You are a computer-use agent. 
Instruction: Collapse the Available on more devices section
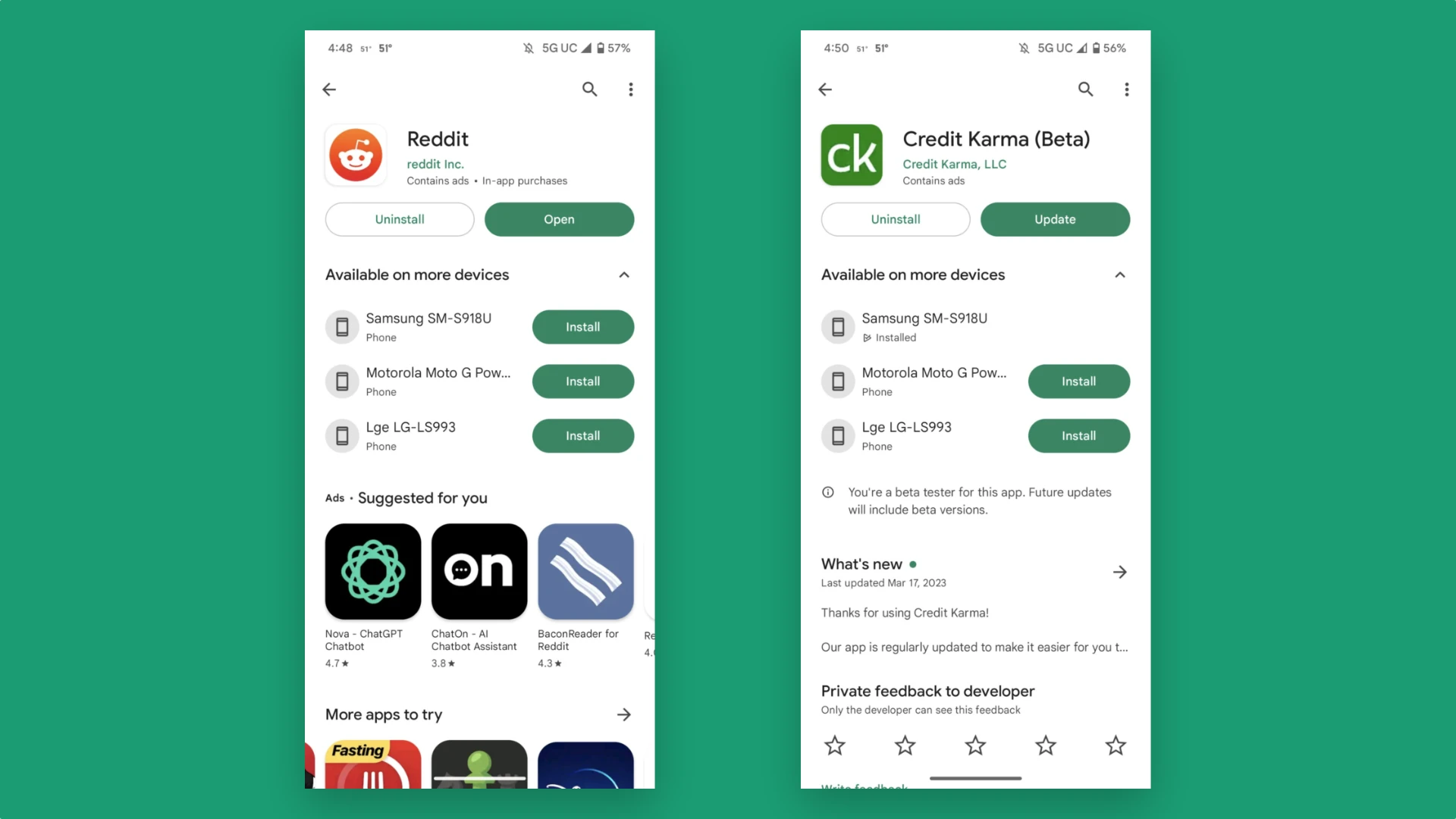(625, 275)
